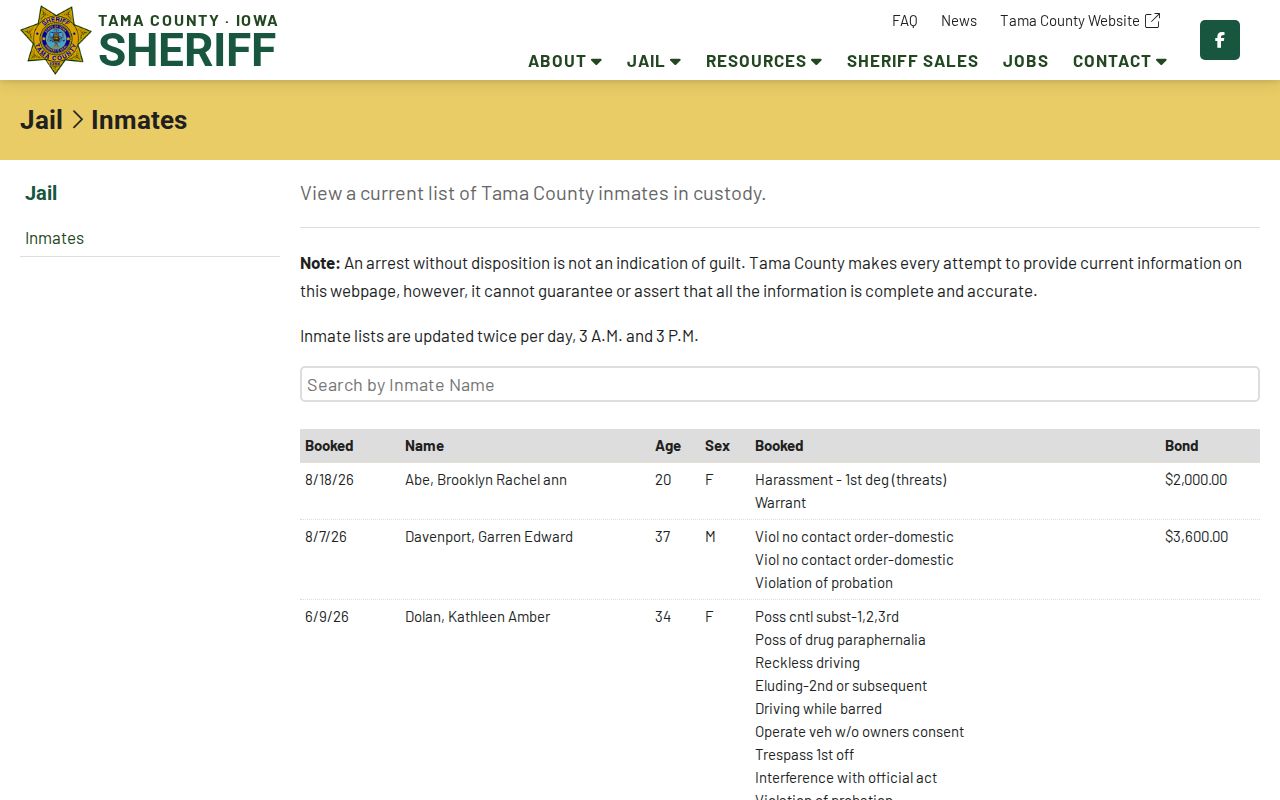This screenshot has width=1280, height=800.
Task: Click the Jail heading in the sidebar
Action: pyautogui.click(x=41, y=193)
